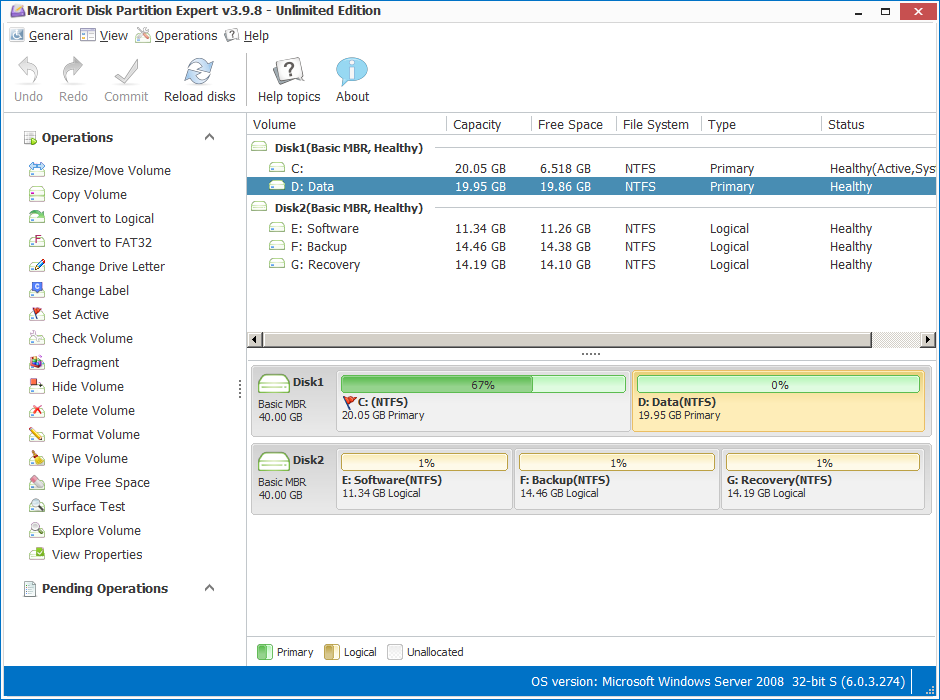Click G: Recovery(NTFS) partition block
Screen dimensions: 940x700
point(822,479)
